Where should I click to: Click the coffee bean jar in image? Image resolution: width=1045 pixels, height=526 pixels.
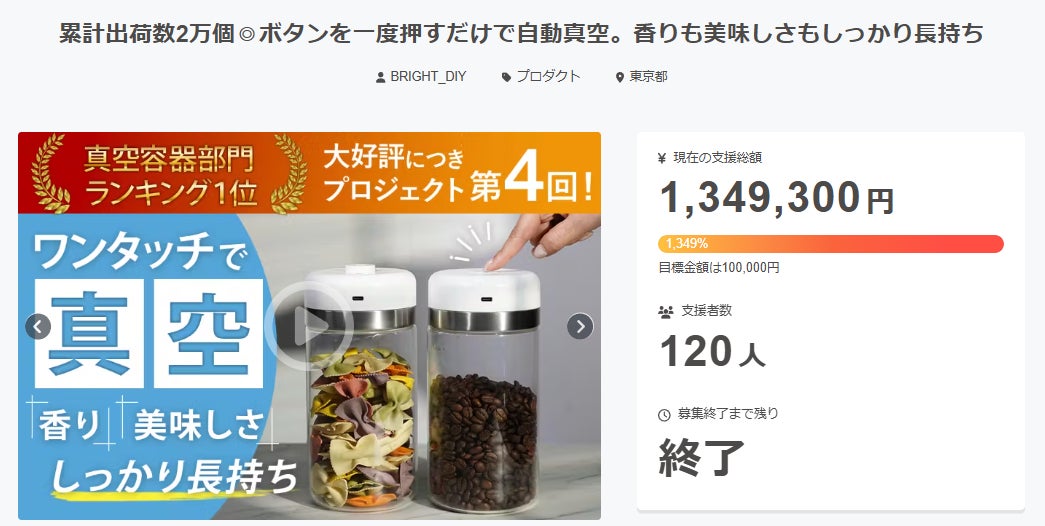484,391
